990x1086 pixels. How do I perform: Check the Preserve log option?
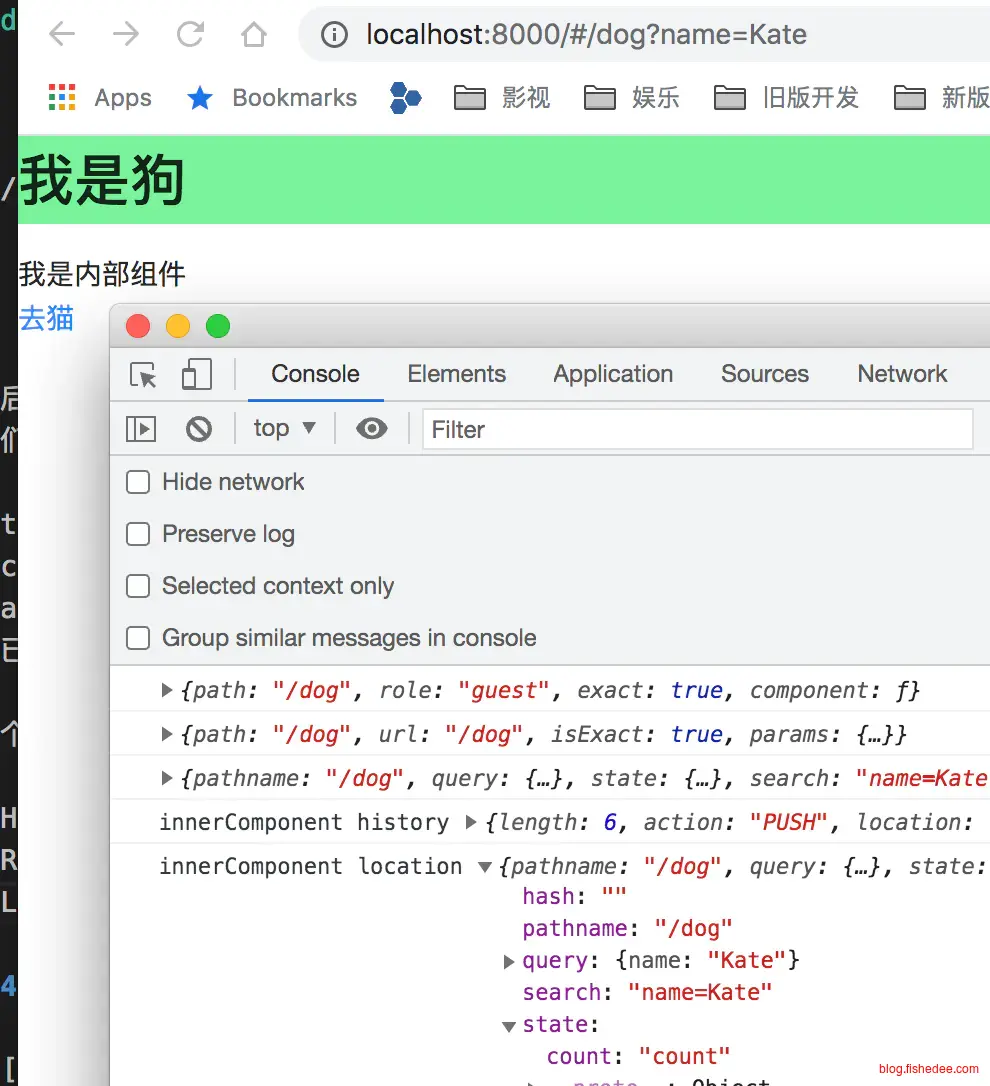pos(138,534)
